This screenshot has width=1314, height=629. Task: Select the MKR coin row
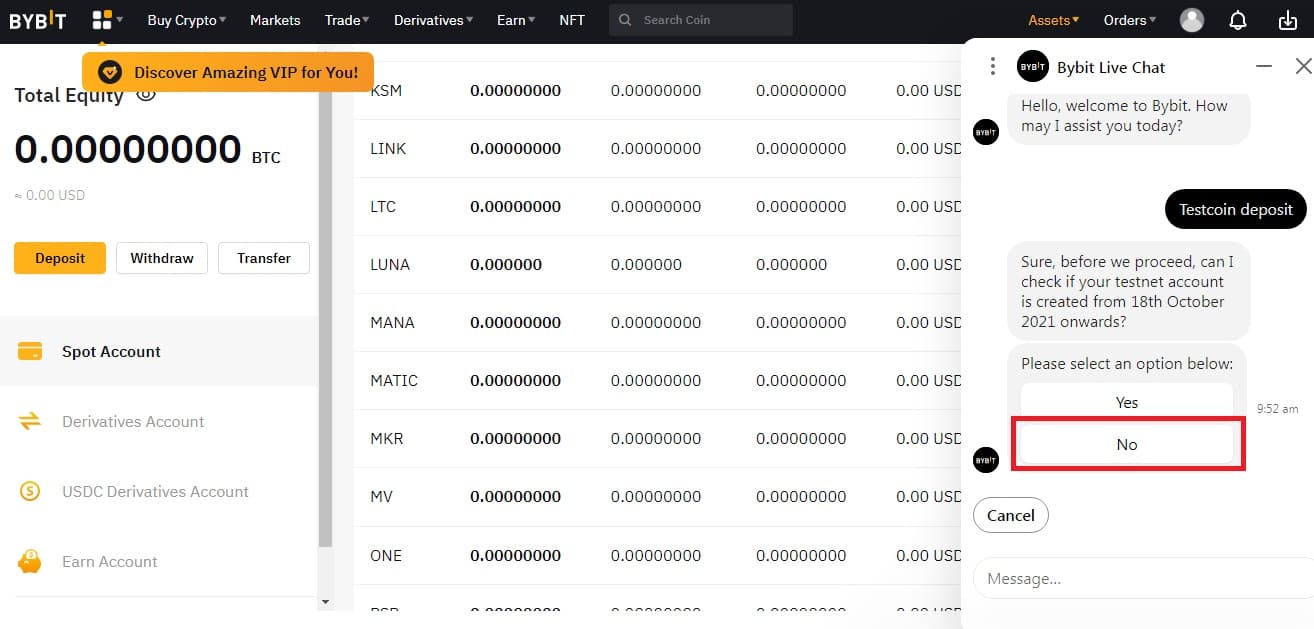(x=656, y=439)
